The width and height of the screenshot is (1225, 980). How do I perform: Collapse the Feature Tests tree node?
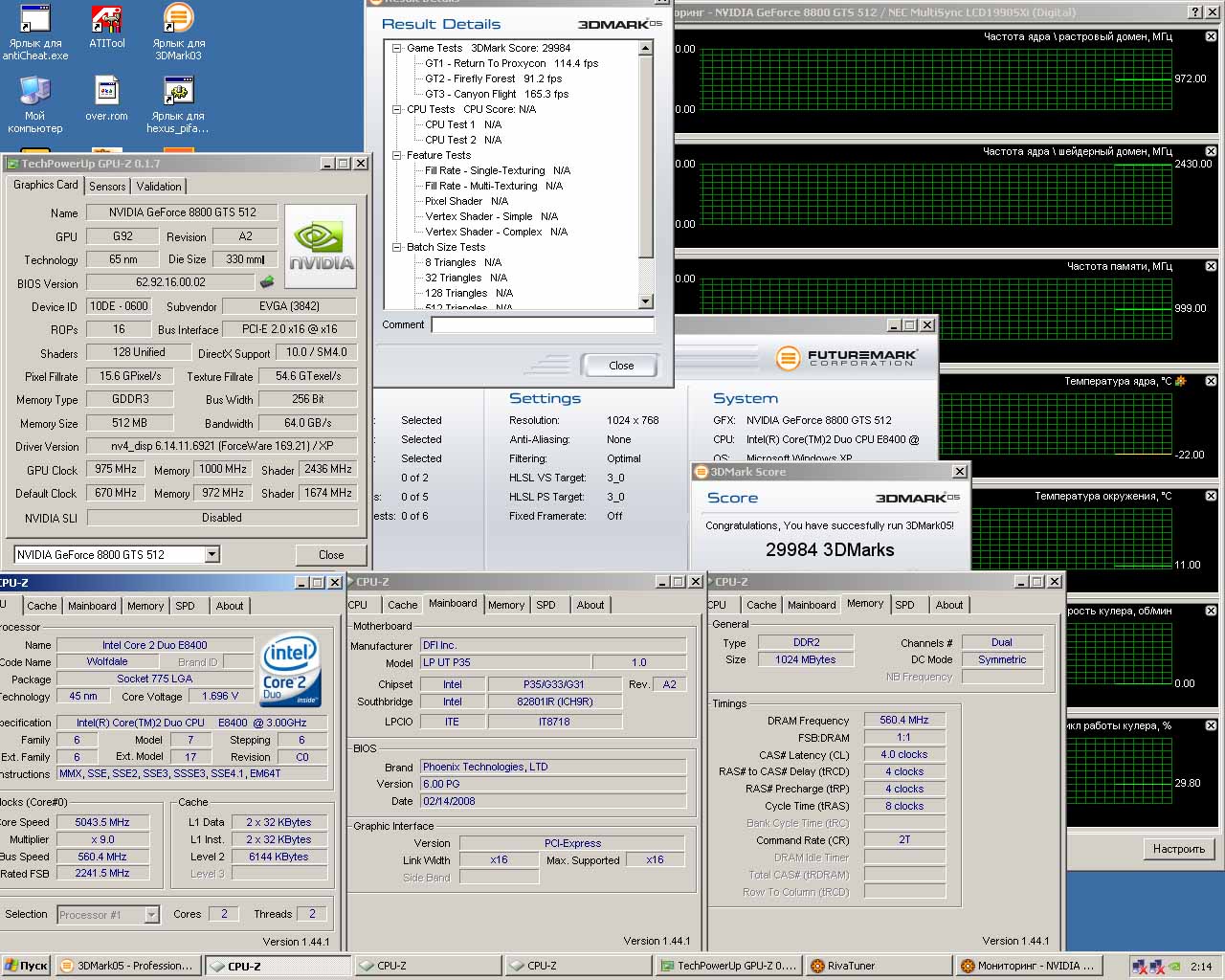point(397,155)
